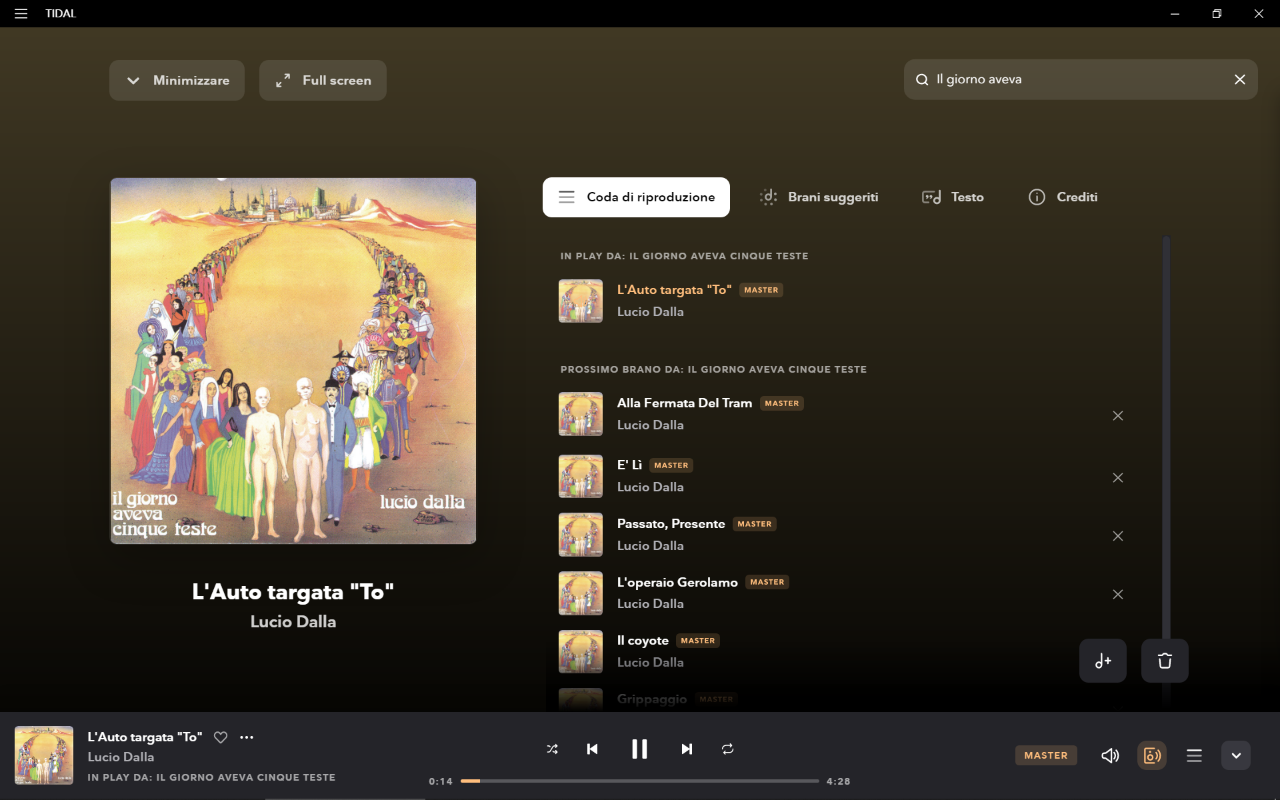Image resolution: width=1280 pixels, height=800 pixels.
Task: Switch to Full screen mode
Action: tap(323, 80)
